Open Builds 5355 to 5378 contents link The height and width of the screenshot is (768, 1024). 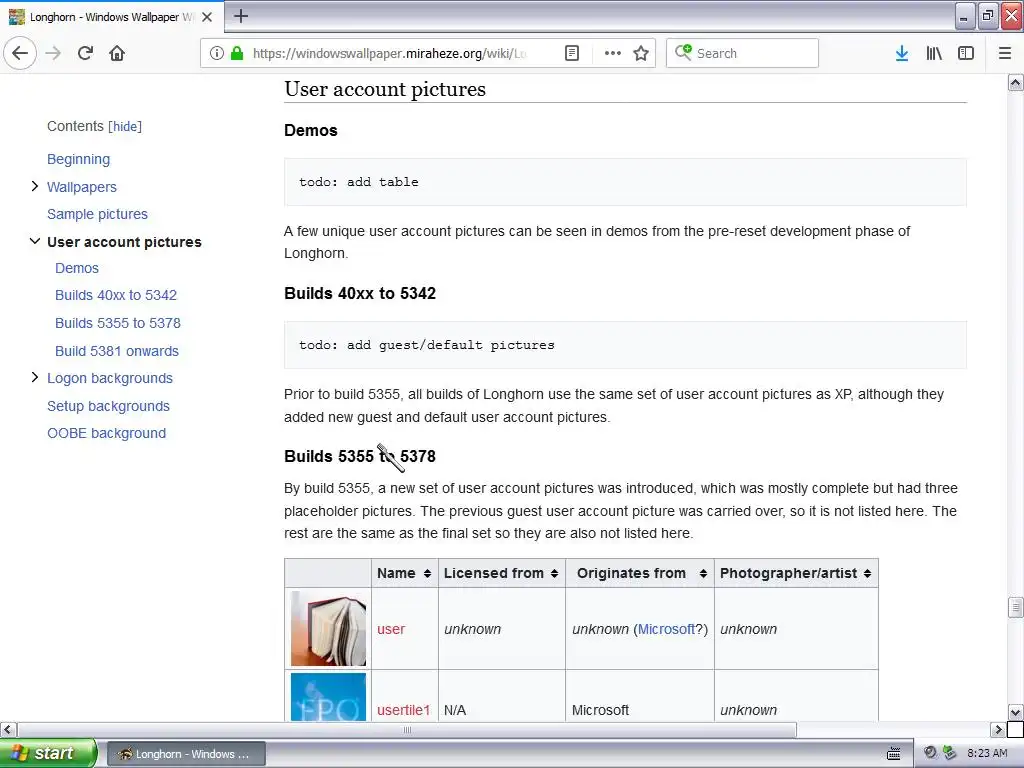(x=118, y=323)
